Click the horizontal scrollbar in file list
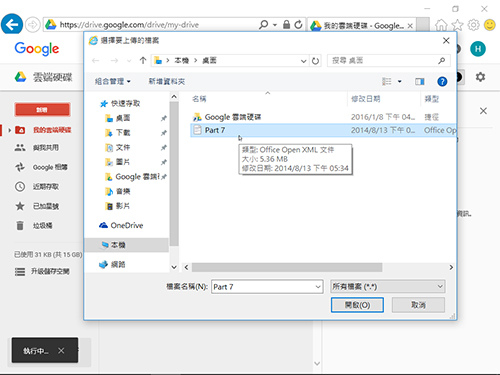This screenshot has width=500, height=375. pos(287,267)
